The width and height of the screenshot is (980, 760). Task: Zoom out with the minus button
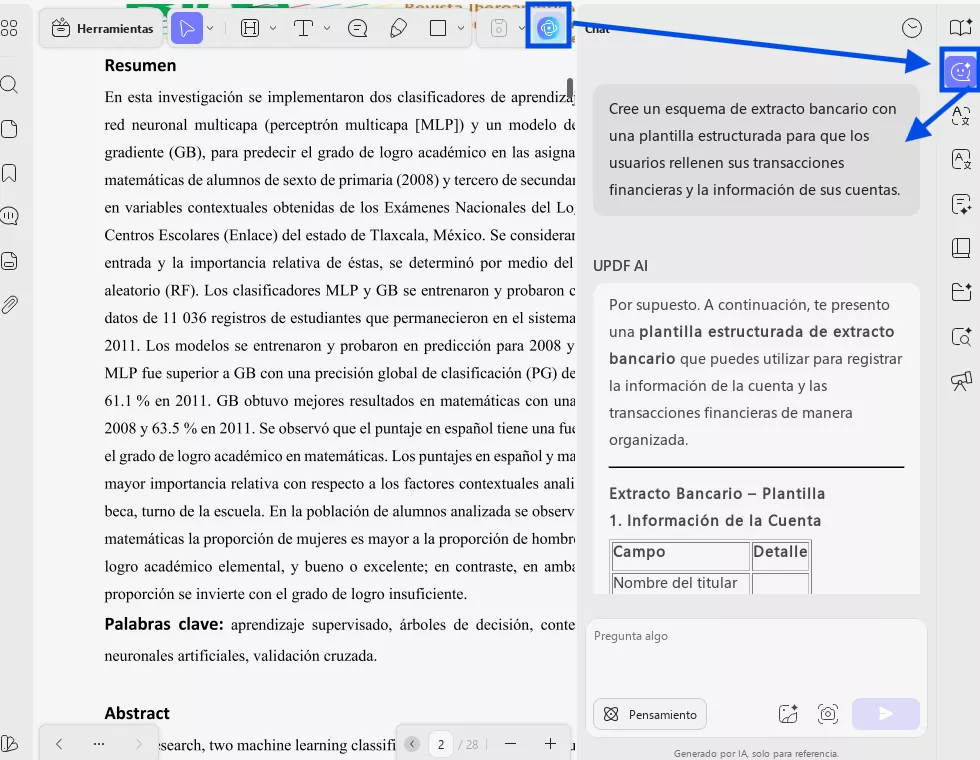[511, 744]
